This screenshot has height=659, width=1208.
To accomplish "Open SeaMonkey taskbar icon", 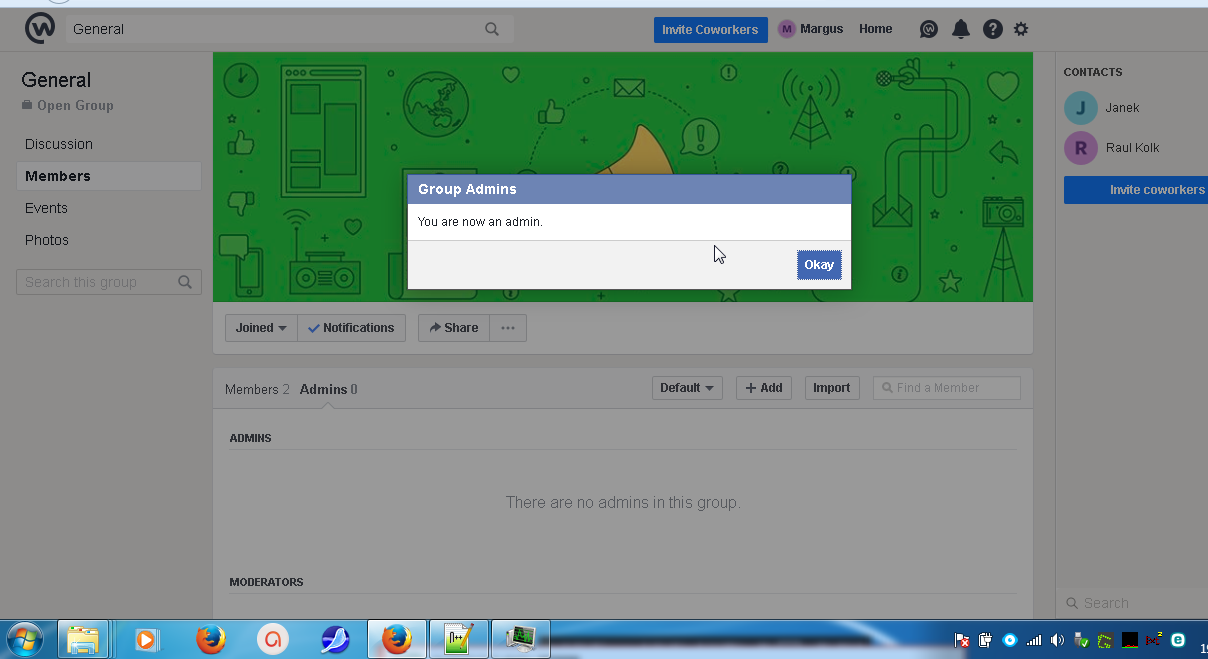I will (335, 638).
